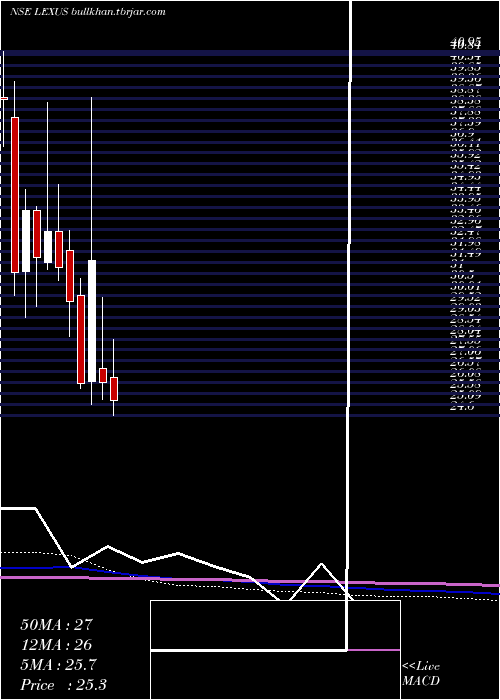Click the tall white candlestick with the longest wick
The width and height of the screenshot is (500, 700).
[92, 321]
